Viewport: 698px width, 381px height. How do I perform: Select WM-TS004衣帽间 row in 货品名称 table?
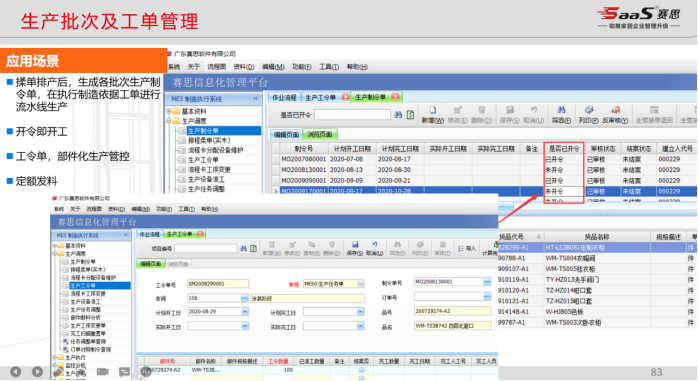(597, 258)
